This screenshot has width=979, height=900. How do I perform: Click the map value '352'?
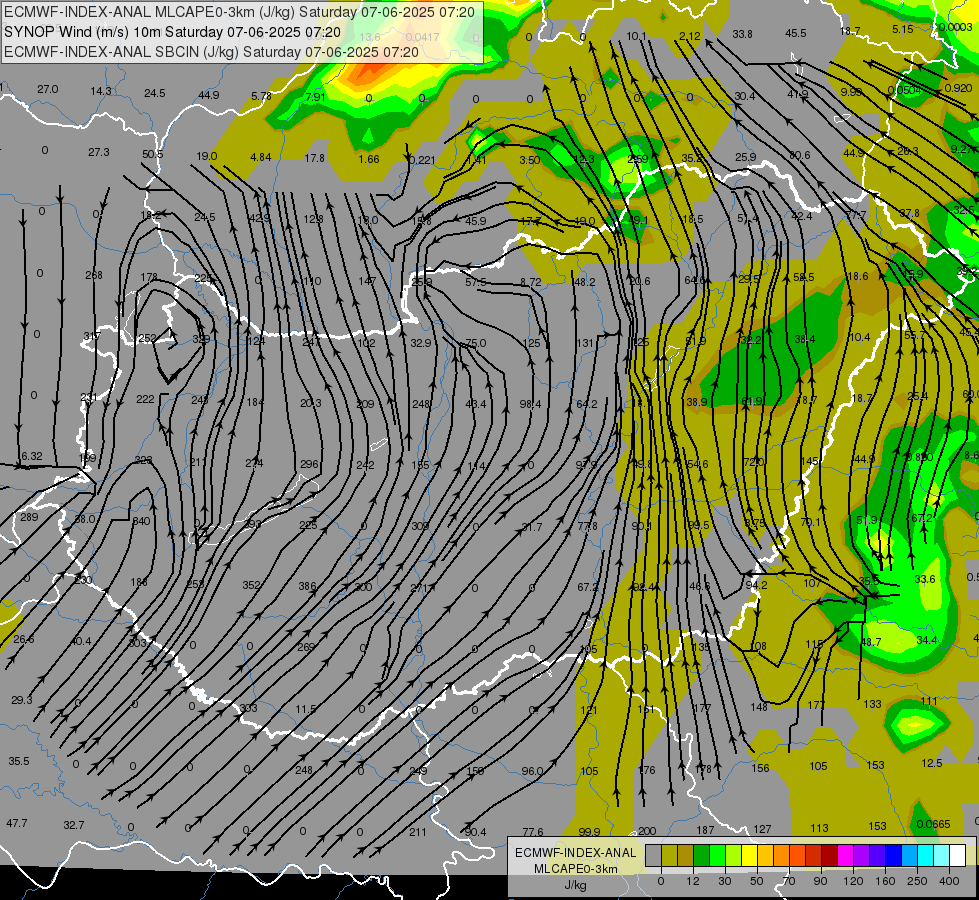click(x=251, y=585)
